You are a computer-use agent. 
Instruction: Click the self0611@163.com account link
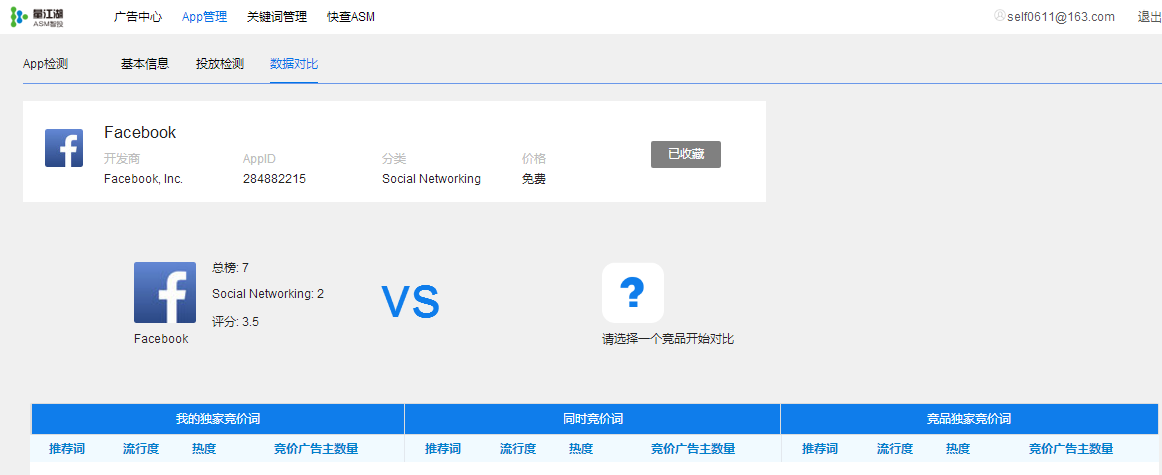coord(1060,16)
